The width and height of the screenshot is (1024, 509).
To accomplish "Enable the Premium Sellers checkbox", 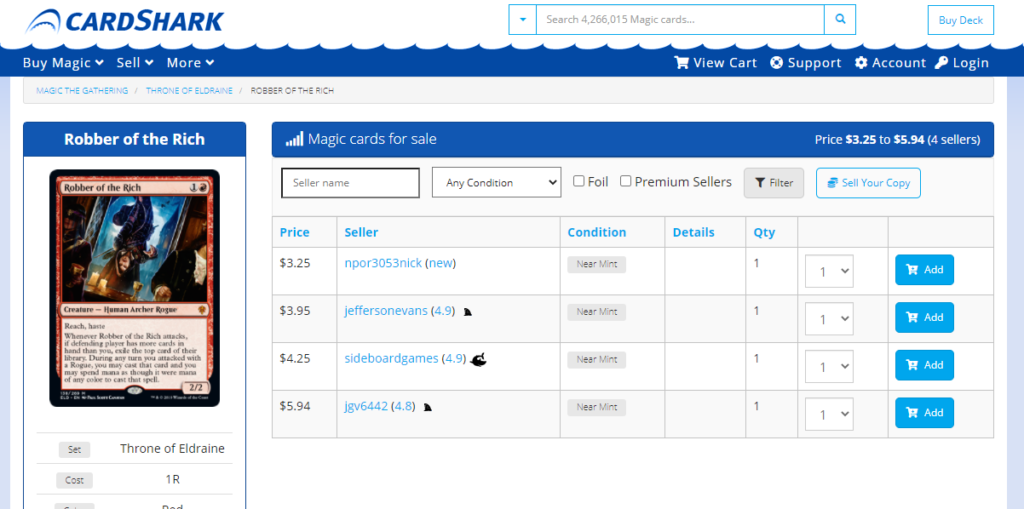I will [x=626, y=181].
